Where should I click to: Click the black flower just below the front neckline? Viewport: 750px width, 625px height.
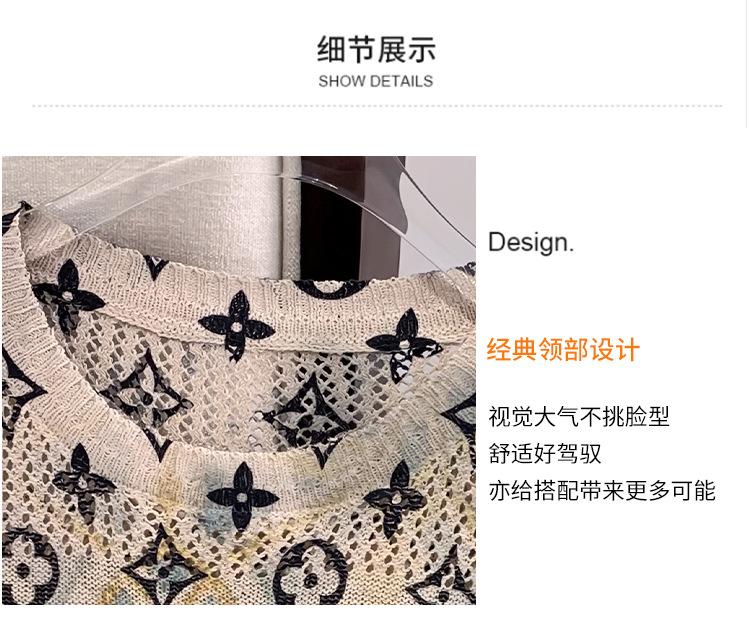click(x=243, y=496)
